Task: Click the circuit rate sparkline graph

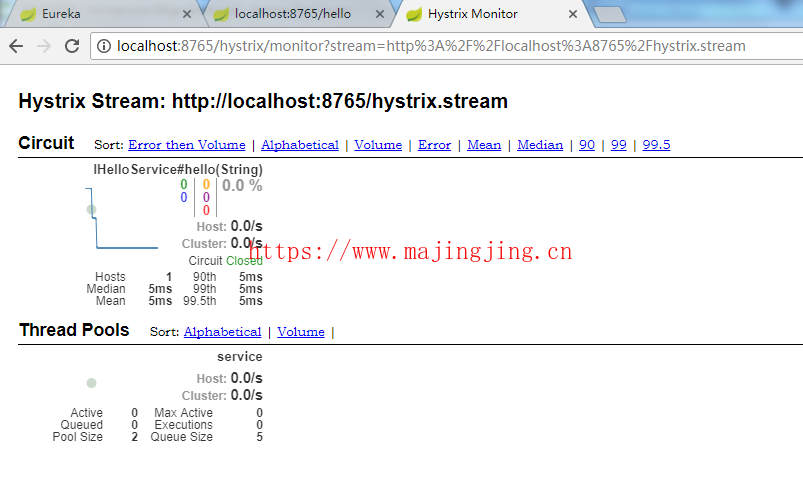Action: (x=122, y=218)
